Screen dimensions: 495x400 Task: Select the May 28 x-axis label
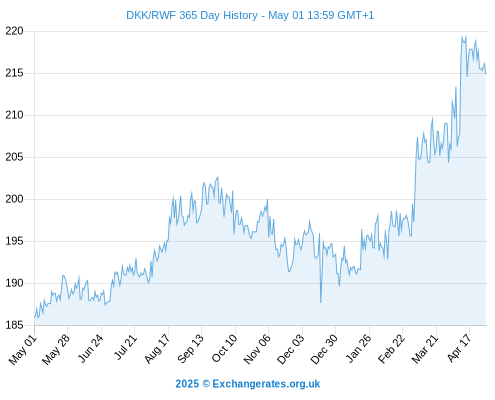57,349
